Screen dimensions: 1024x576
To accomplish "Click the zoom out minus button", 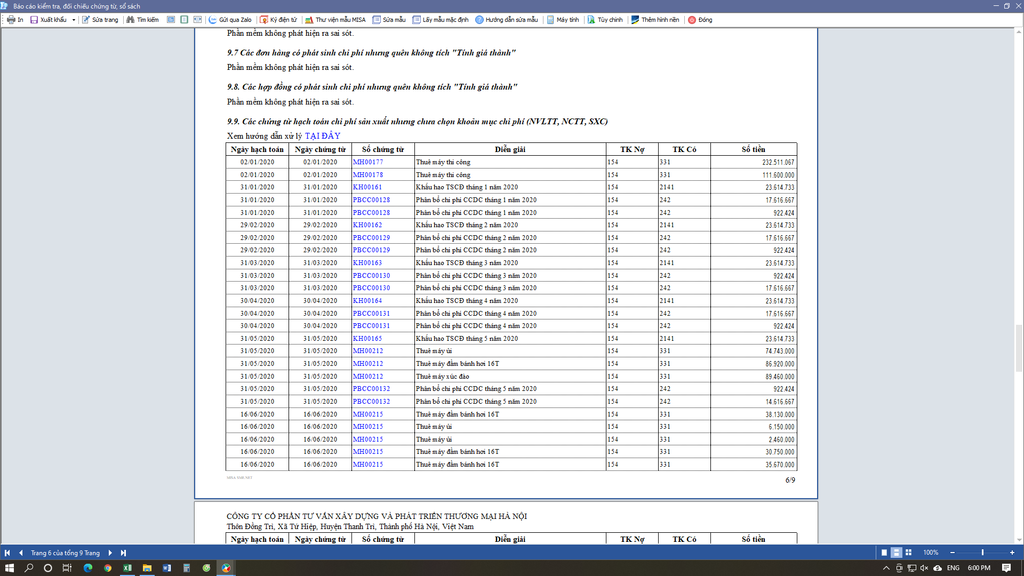I will tap(952, 552).
